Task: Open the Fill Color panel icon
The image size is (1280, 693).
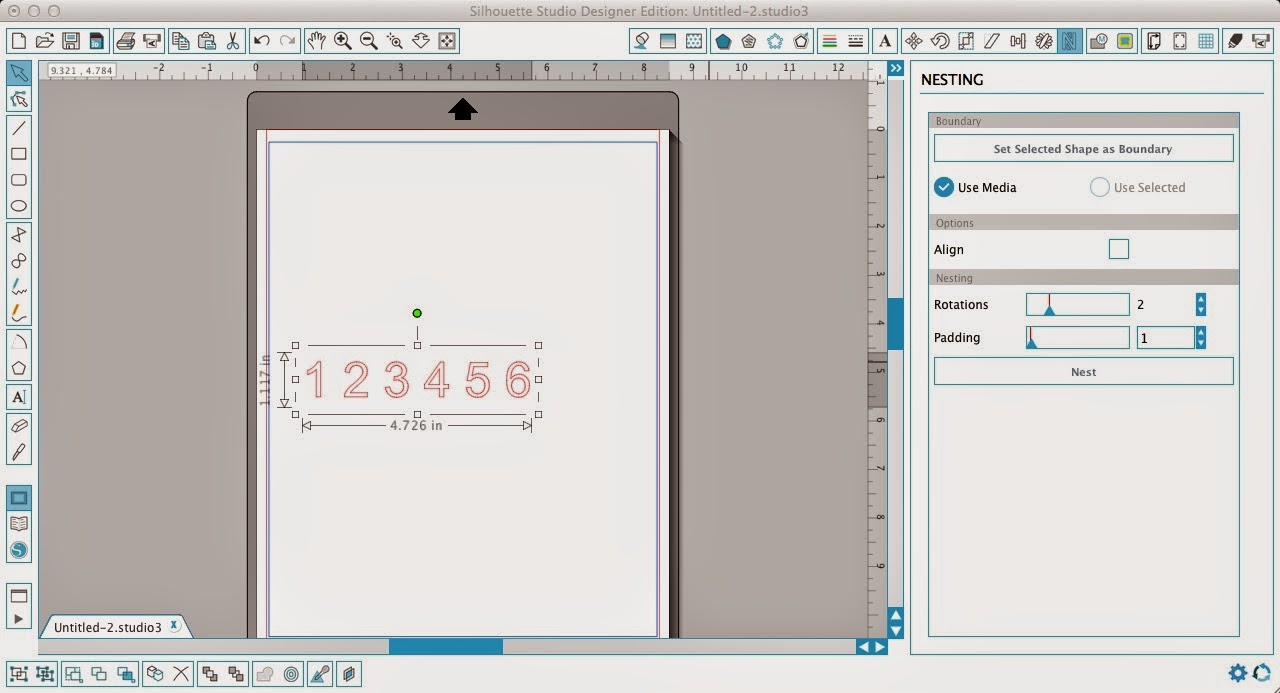Action: coord(643,41)
